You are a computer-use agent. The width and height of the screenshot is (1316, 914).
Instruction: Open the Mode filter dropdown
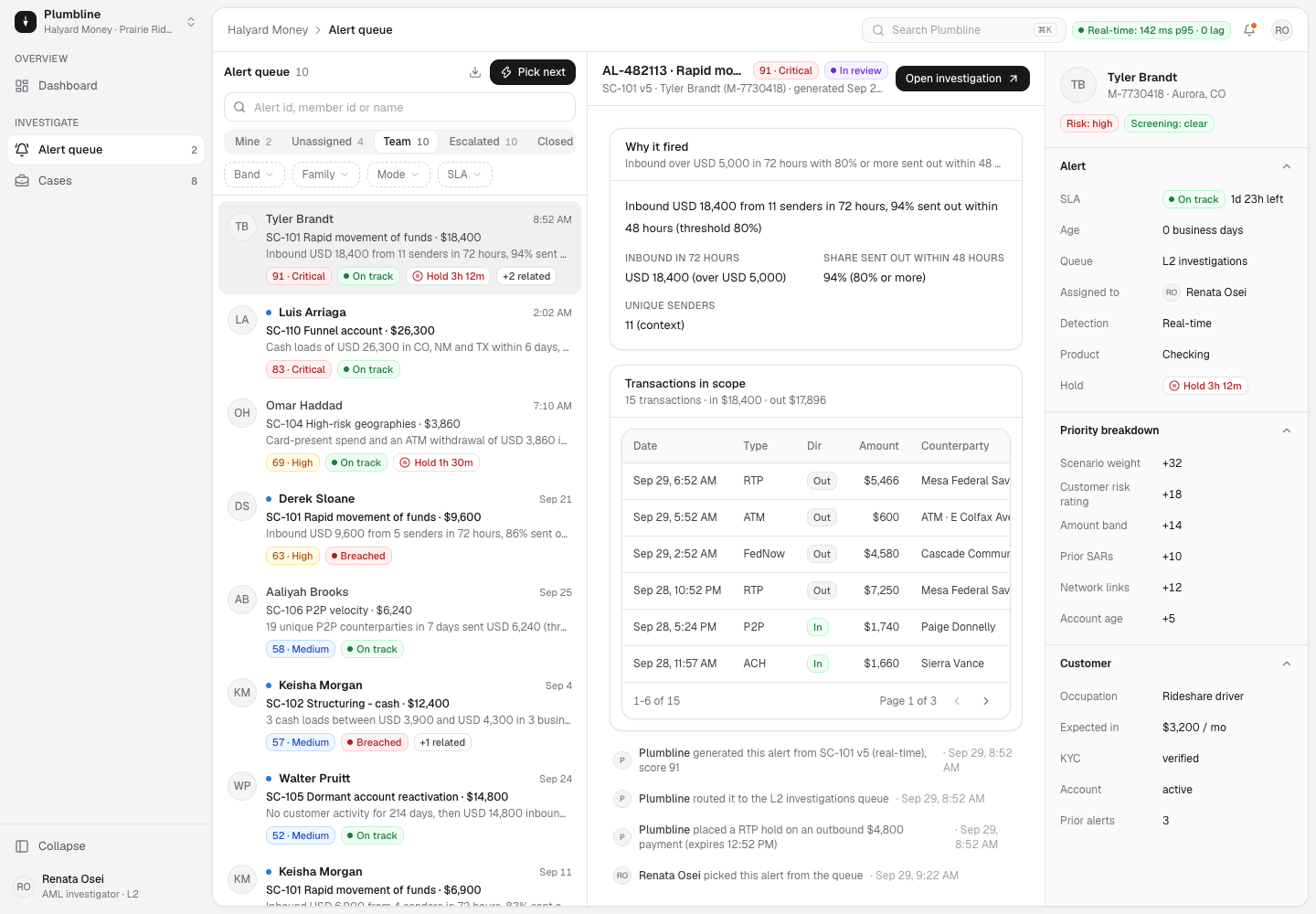coord(398,175)
